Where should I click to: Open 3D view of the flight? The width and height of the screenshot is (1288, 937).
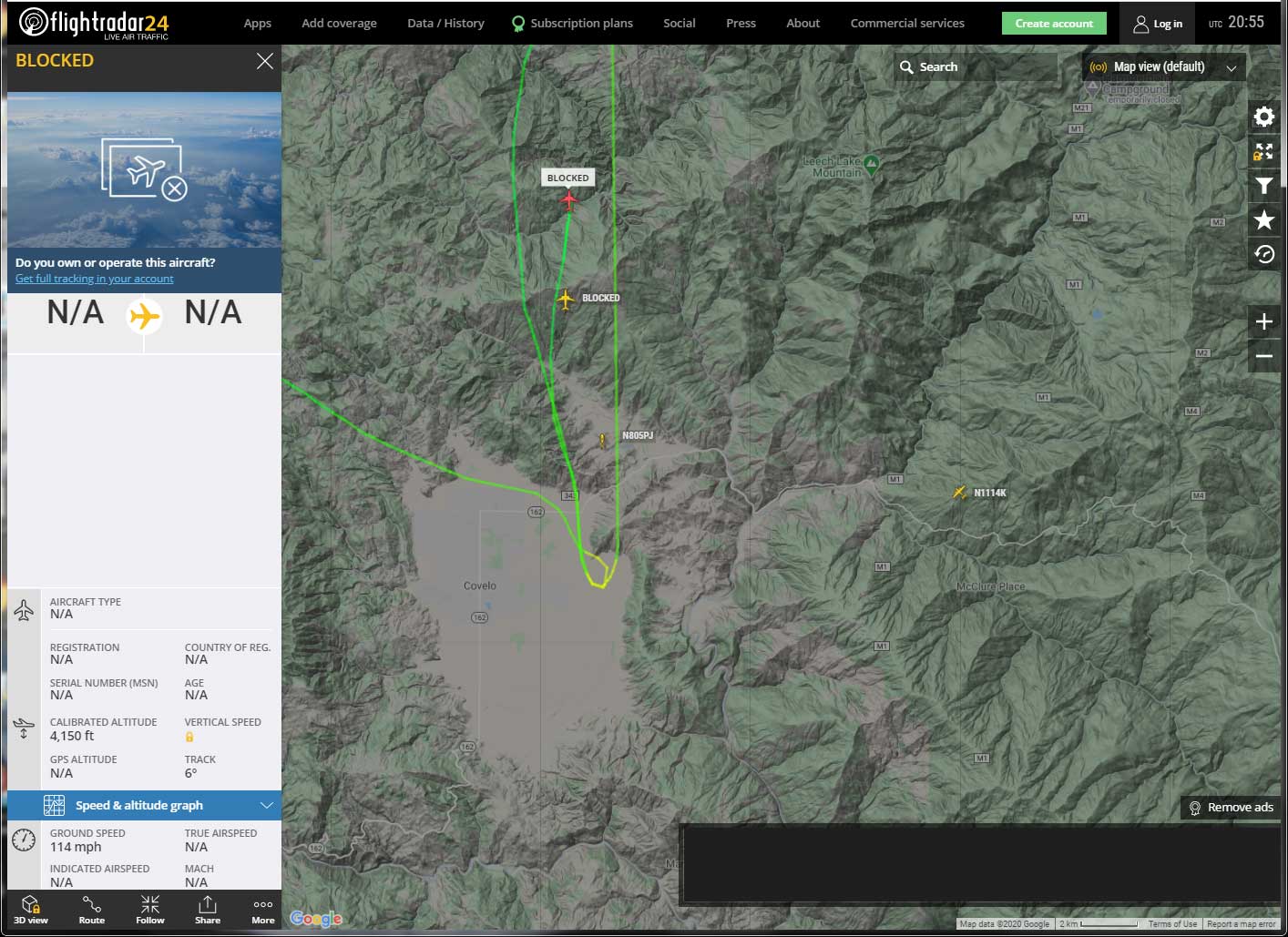pos(31,909)
